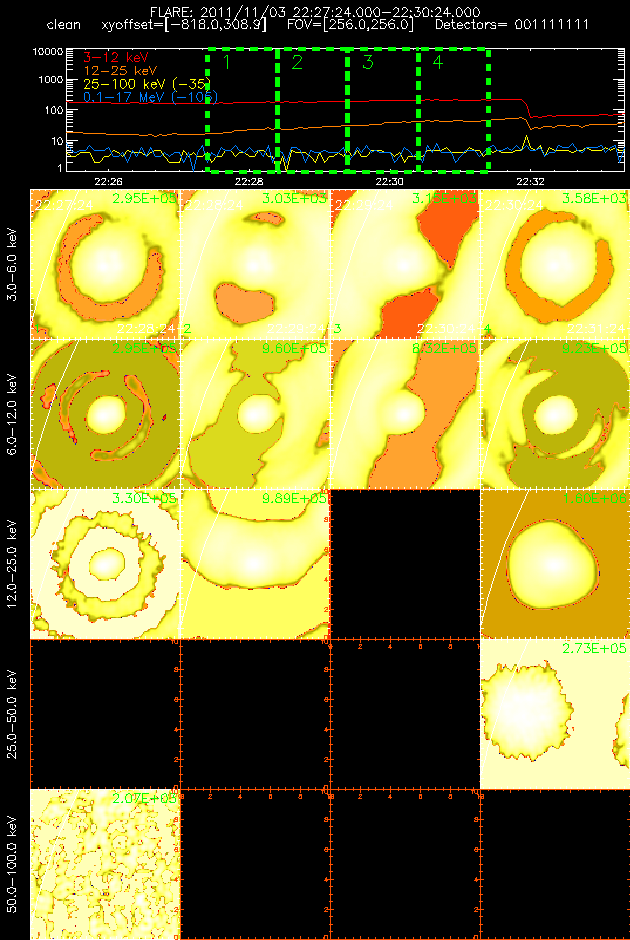Open the 12.0-25.0 keV image labeled 3.30E+05
This screenshot has width=630, height=940.
[105, 564]
